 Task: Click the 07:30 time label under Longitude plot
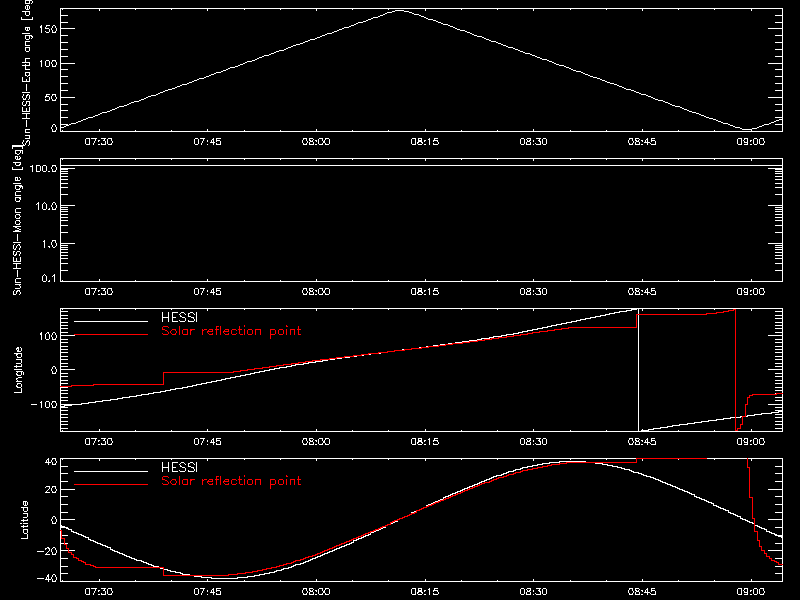[x=98, y=442]
